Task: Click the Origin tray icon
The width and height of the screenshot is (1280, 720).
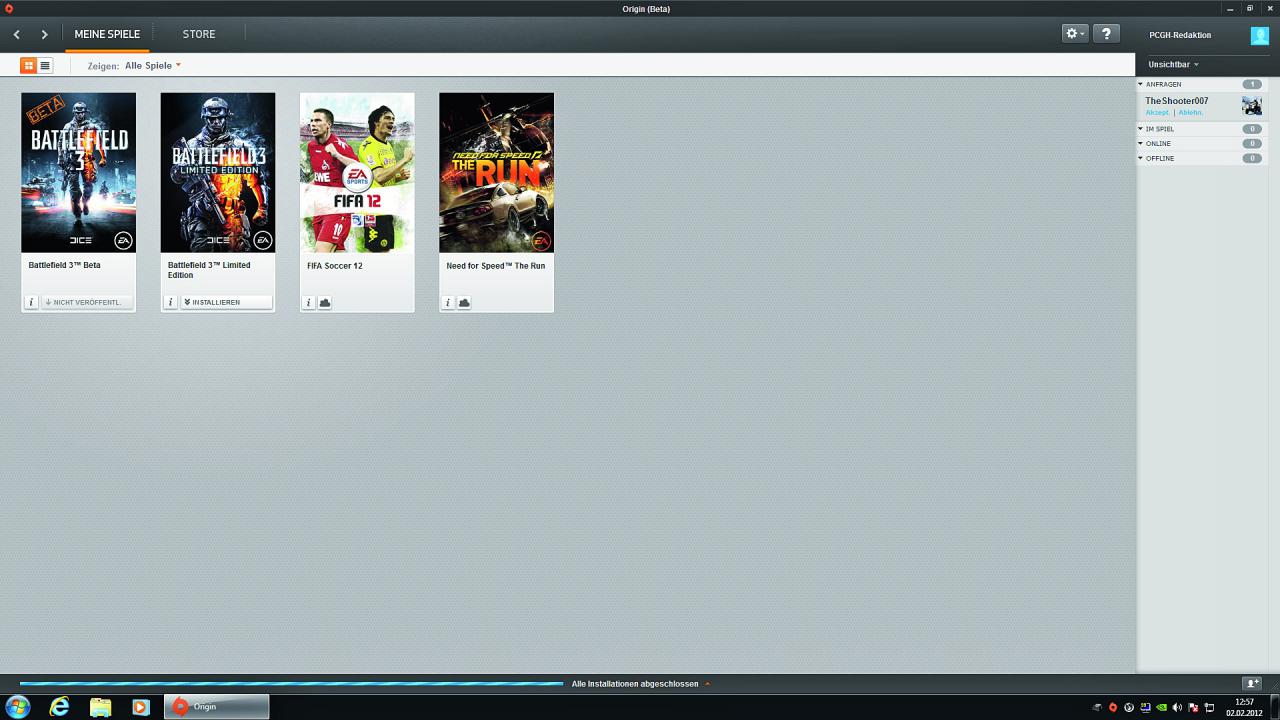Action: 1113,708
